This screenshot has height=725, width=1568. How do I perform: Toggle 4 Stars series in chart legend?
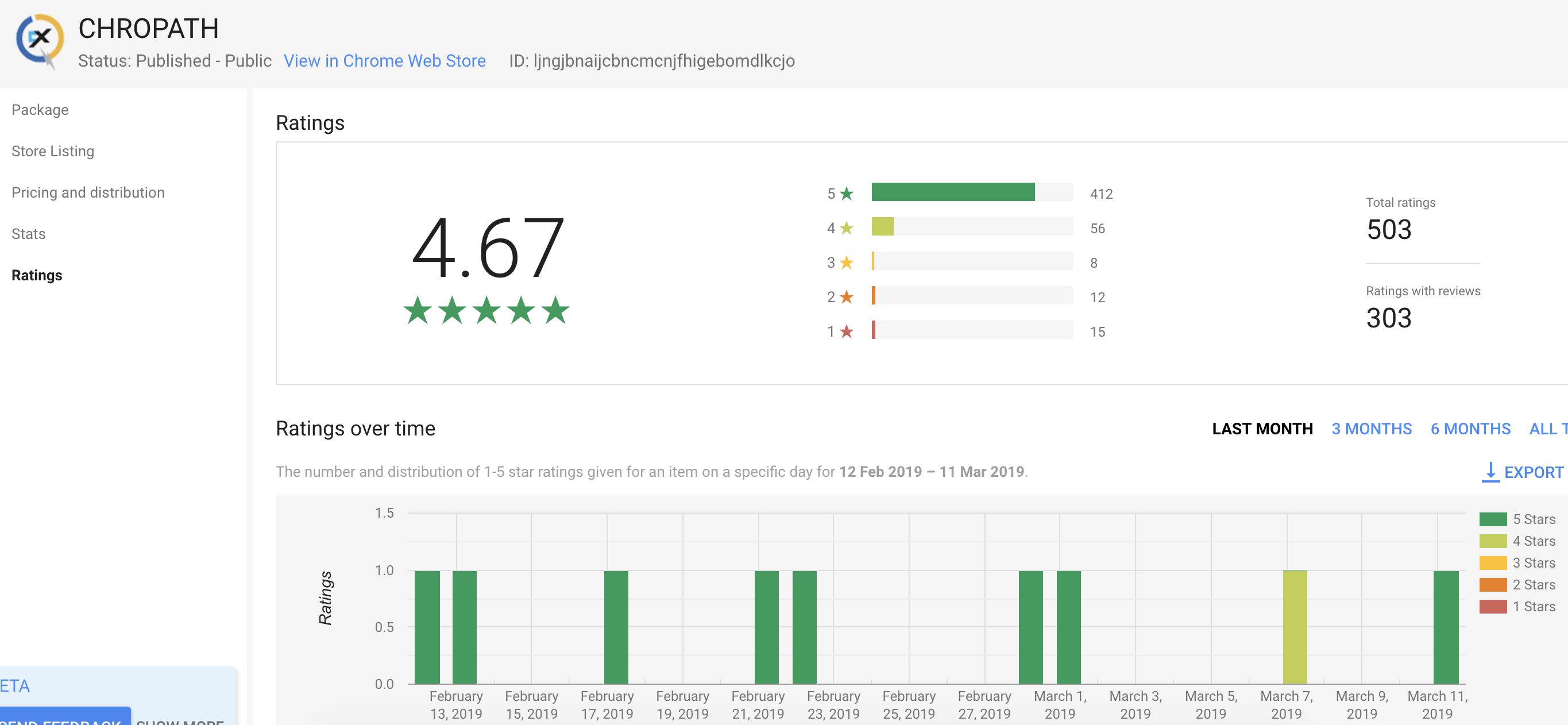(1533, 541)
